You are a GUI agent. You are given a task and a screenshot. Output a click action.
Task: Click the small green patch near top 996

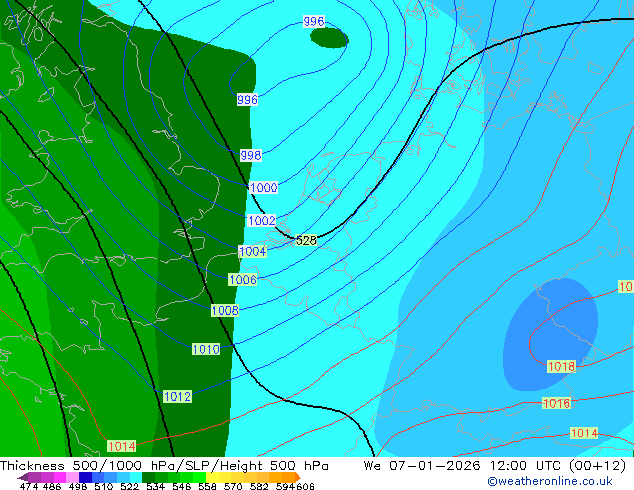(329, 38)
